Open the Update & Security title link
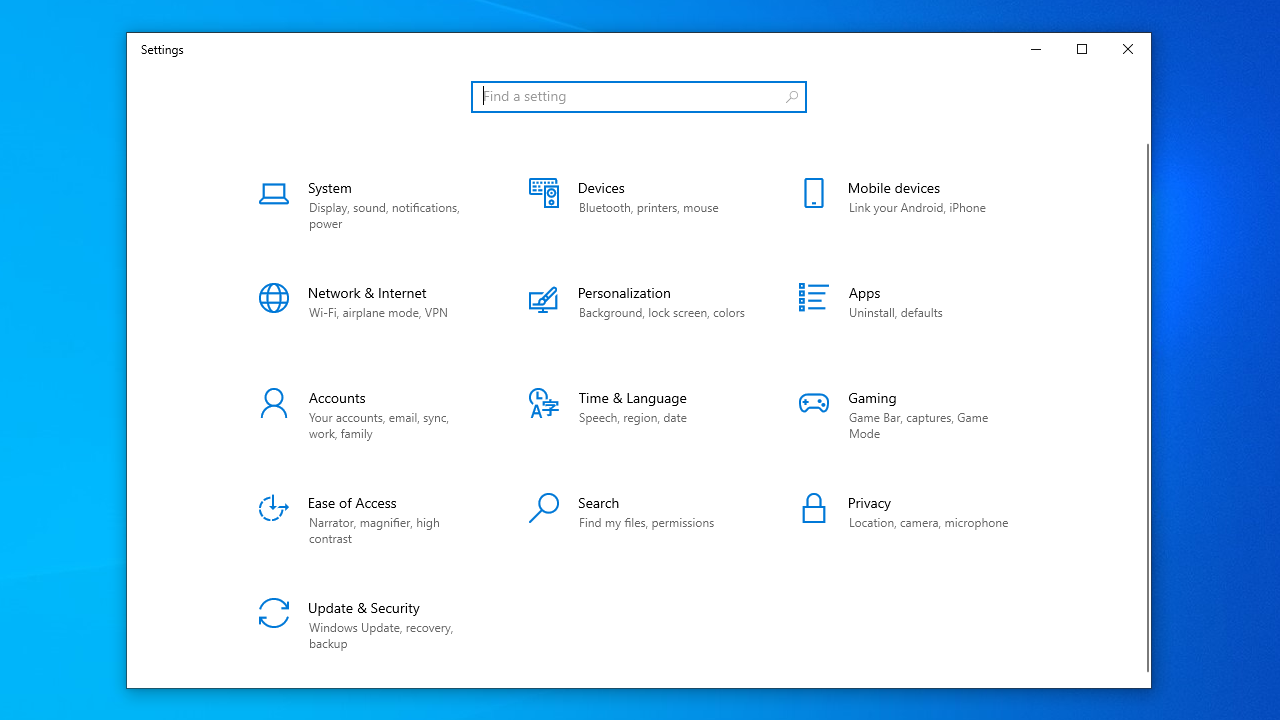1280x720 pixels. 363,608
